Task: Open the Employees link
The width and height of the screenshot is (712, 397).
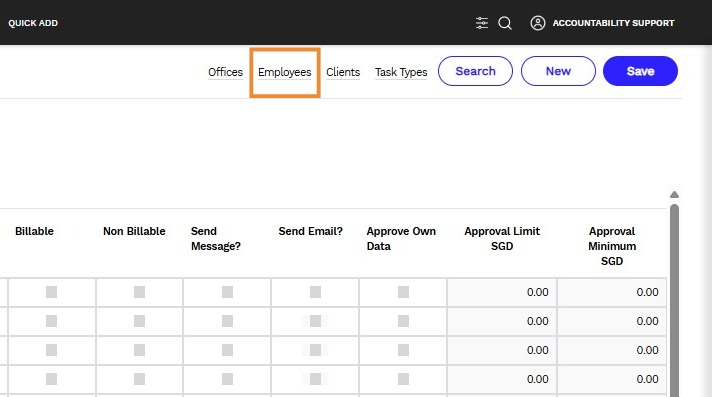Action: pyautogui.click(x=285, y=72)
